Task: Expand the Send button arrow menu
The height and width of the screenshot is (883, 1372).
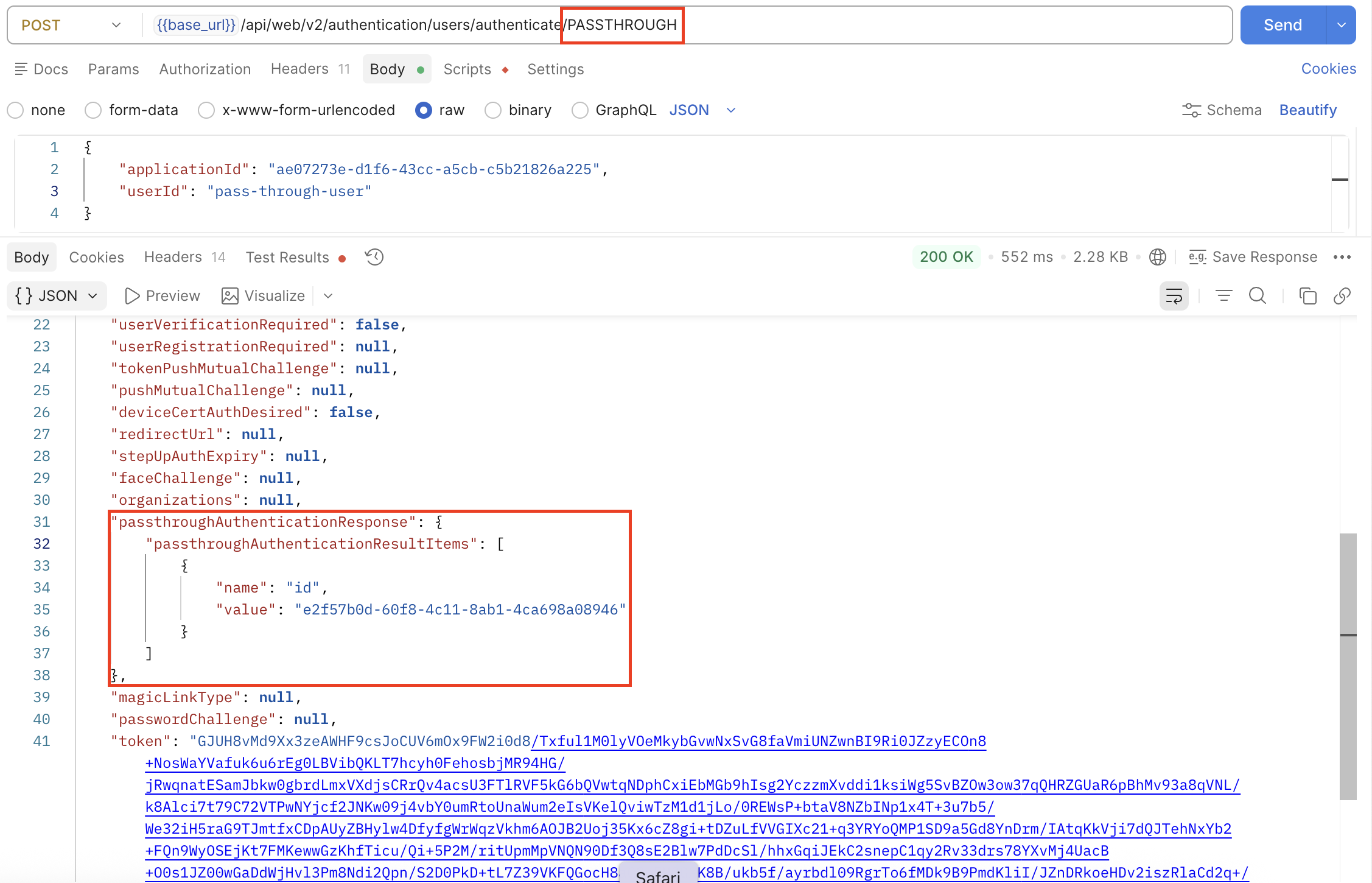Action: coord(1341,25)
